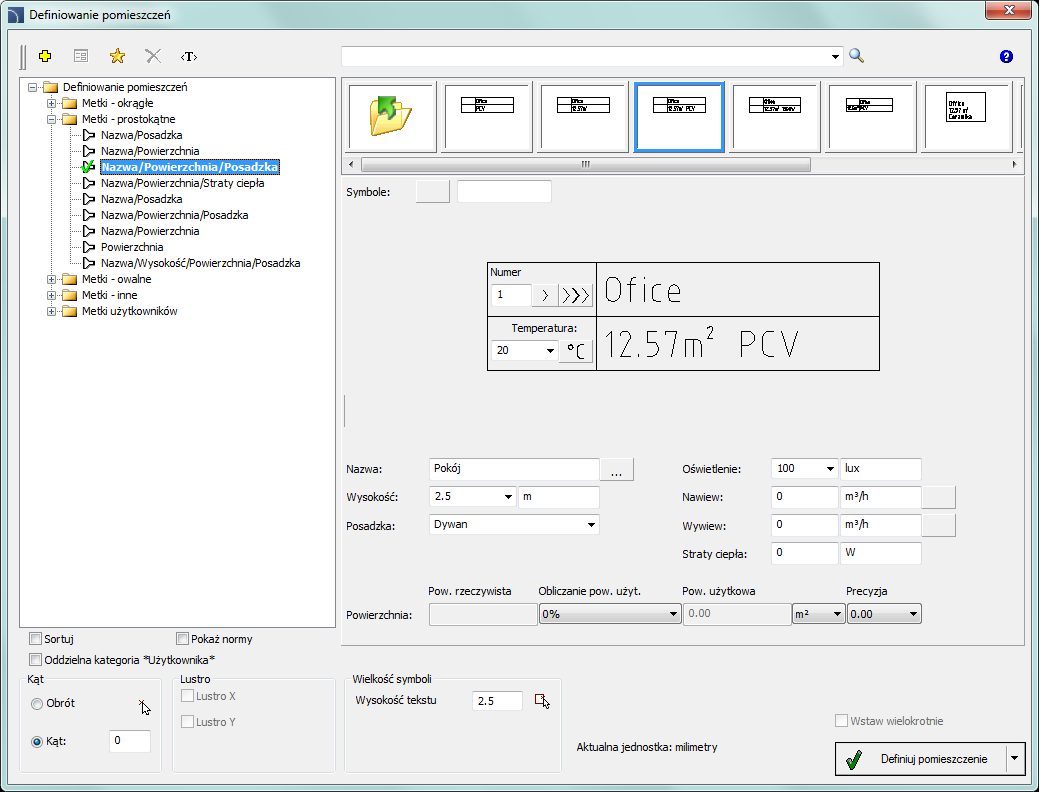Click the Metki - inne folder icon
This screenshot has height=792, width=1039.
click(70, 295)
